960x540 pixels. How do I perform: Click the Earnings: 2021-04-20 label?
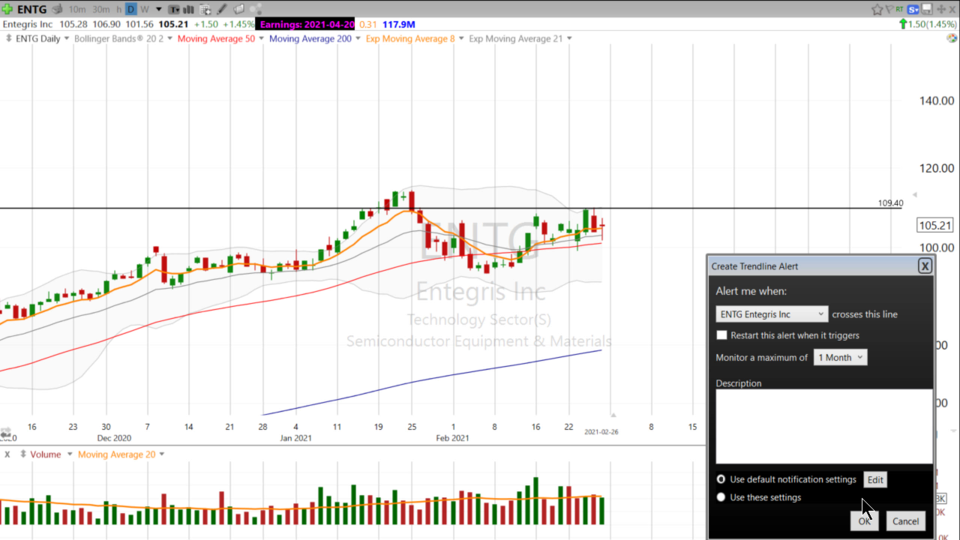307,24
